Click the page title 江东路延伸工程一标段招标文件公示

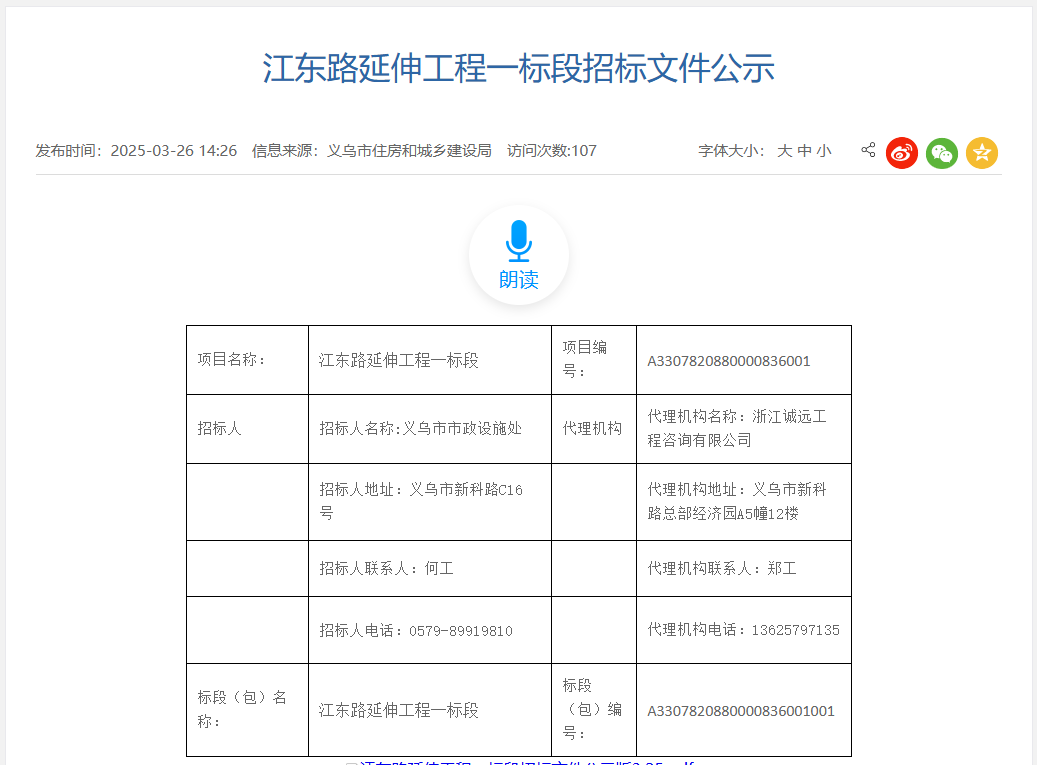point(518,68)
